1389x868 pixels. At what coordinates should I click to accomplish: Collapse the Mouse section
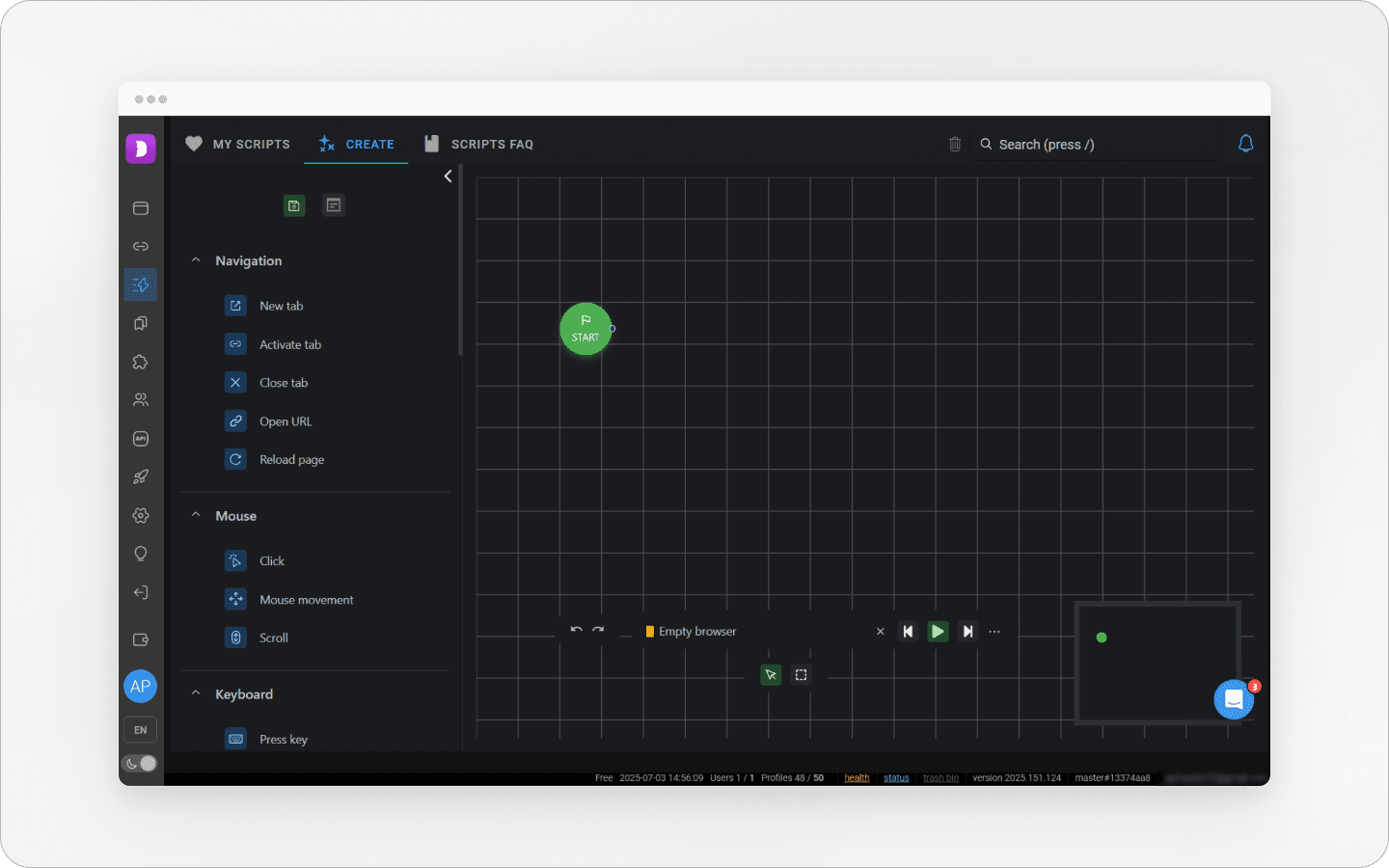click(x=196, y=515)
